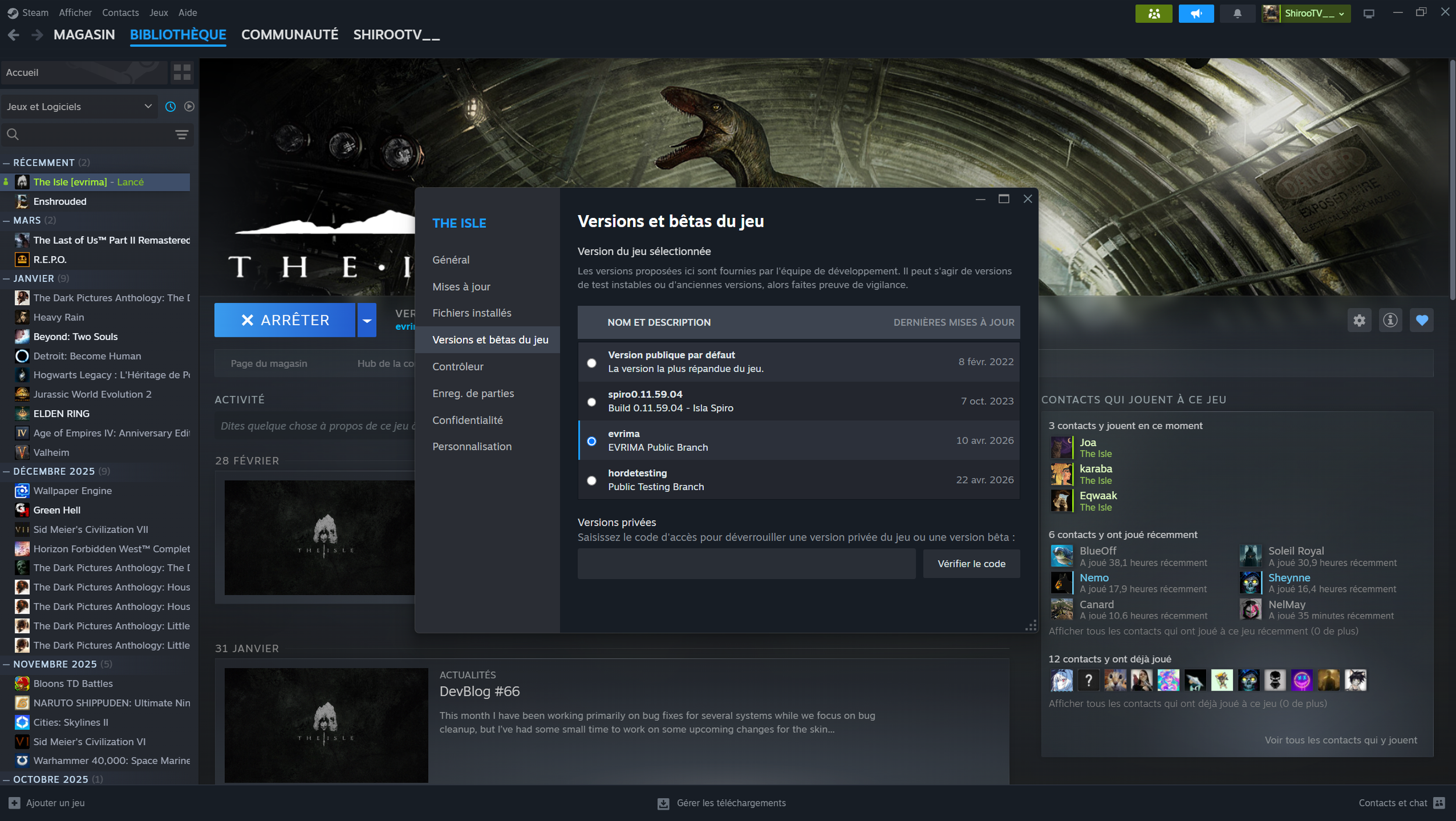1456x821 pixels.
Task: Switch library to grid view icon
Action: pos(182,72)
